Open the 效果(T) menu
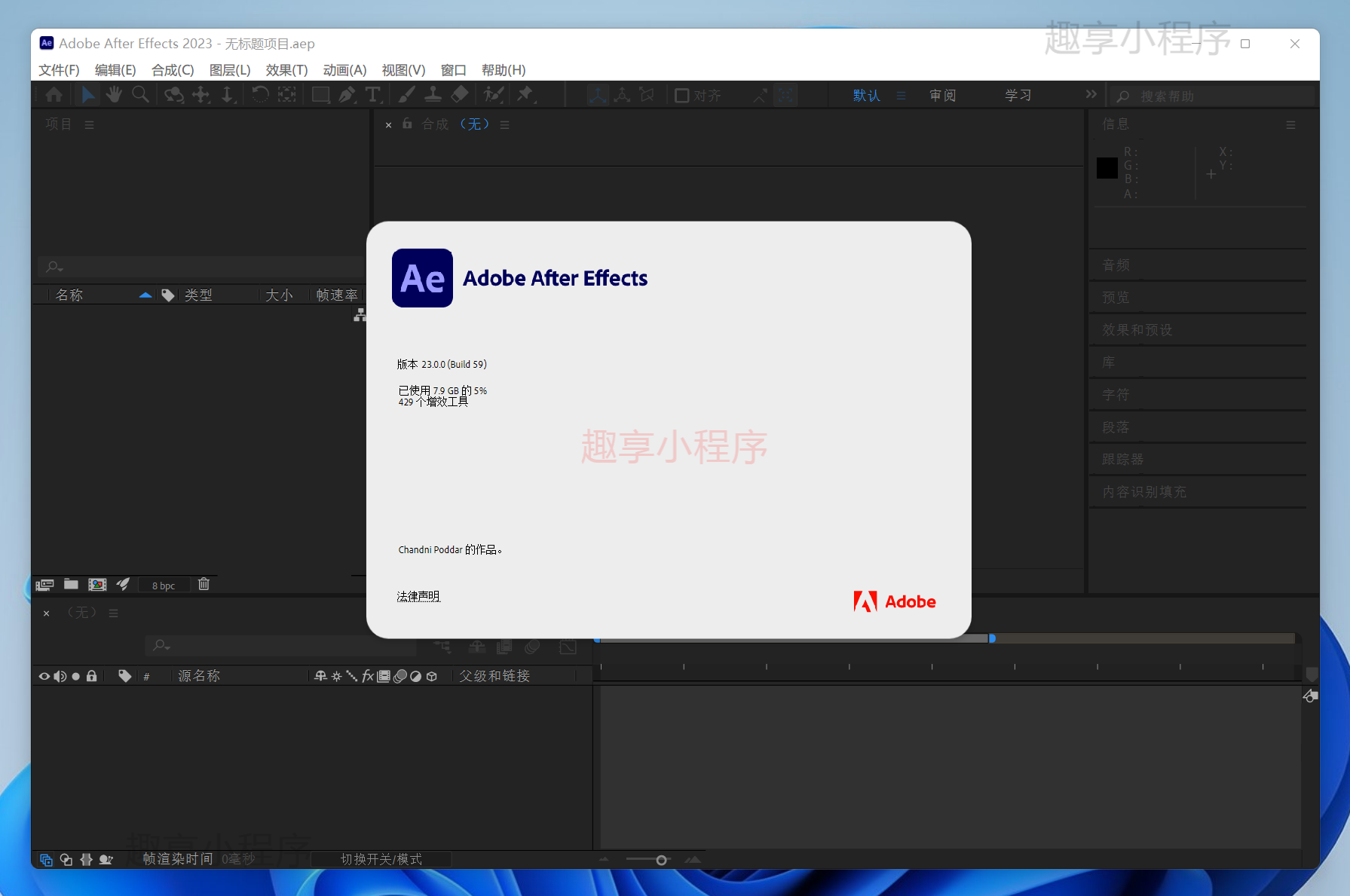The image size is (1350, 896). click(286, 70)
